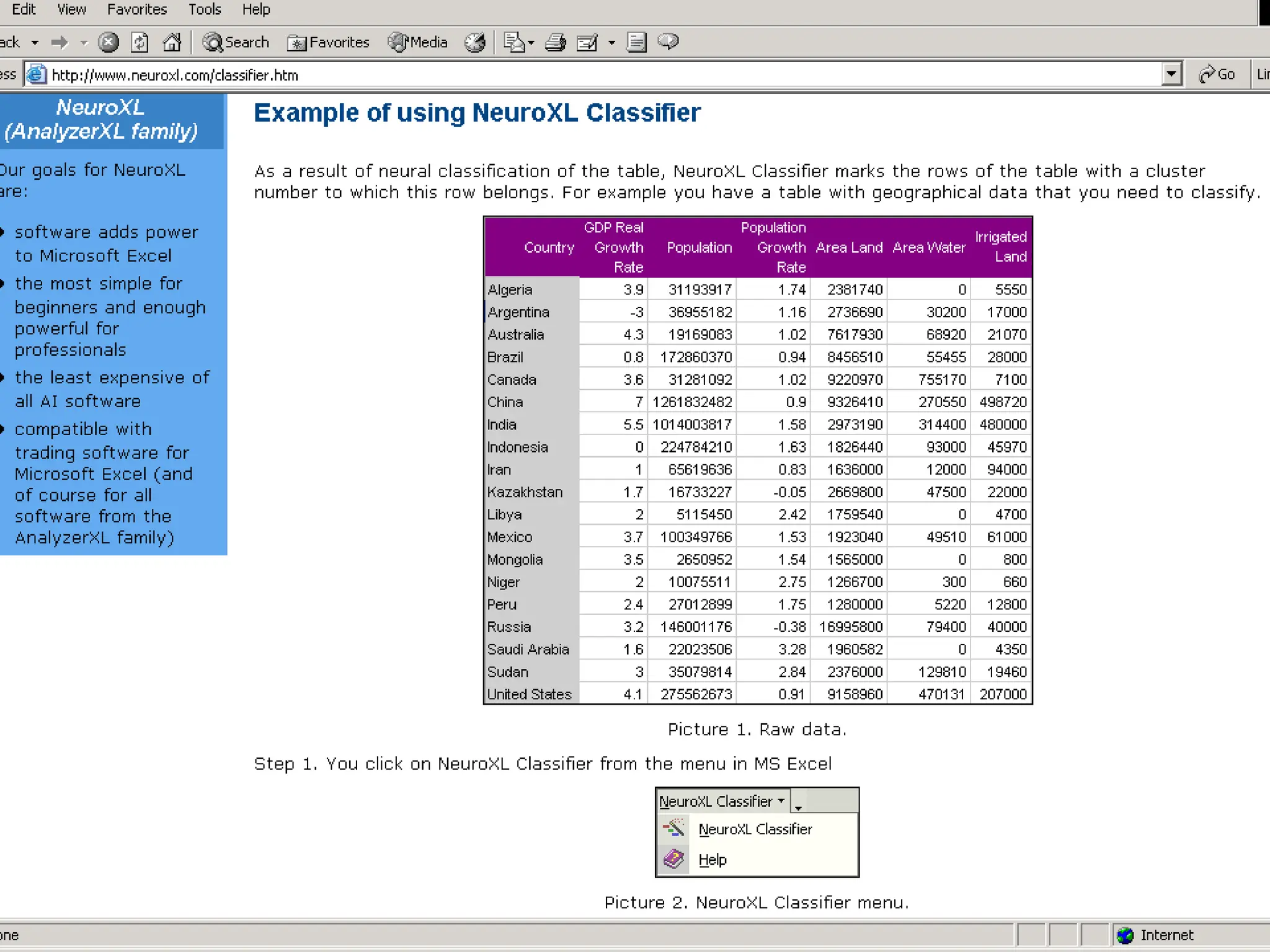Click the Mail toolbar icon
This screenshot has width=1270, height=952.
[x=515, y=42]
